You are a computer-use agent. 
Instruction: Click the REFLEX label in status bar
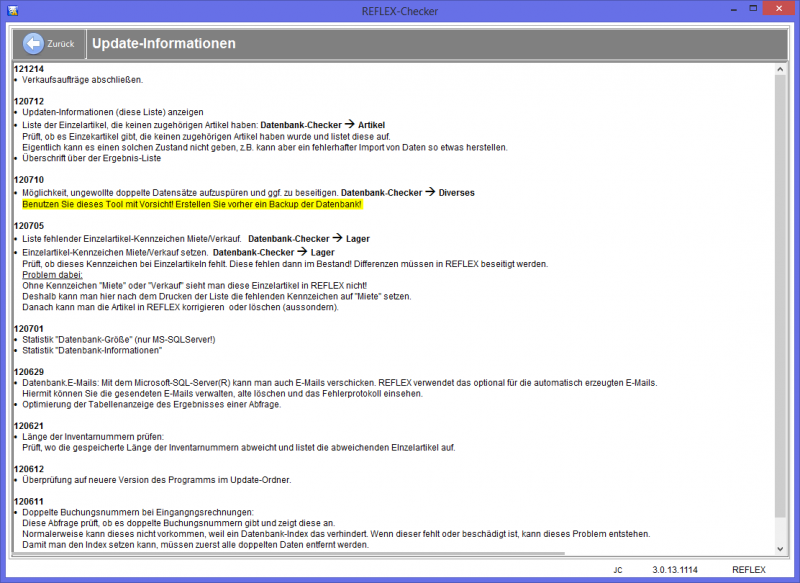click(749, 569)
